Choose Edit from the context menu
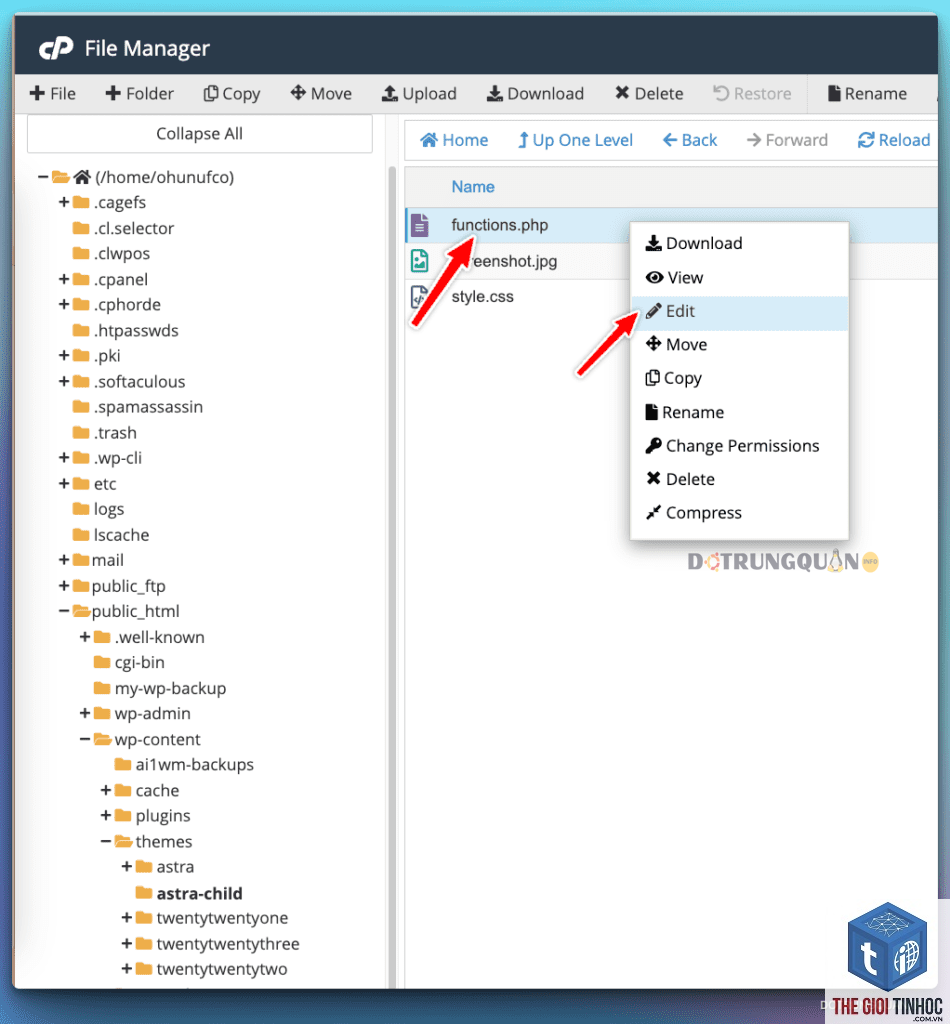 [x=739, y=312]
